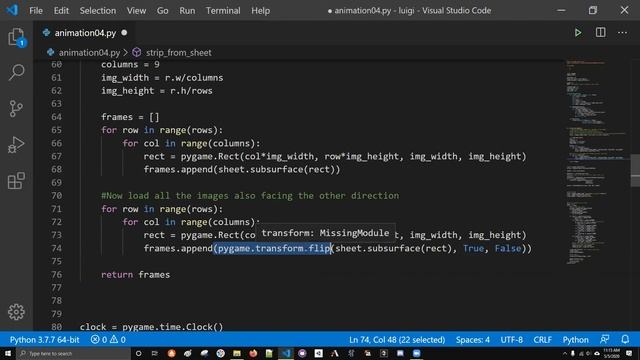This screenshot has width=640, height=360.
Task: Open the Run and Debug view
Action: (16, 144)
